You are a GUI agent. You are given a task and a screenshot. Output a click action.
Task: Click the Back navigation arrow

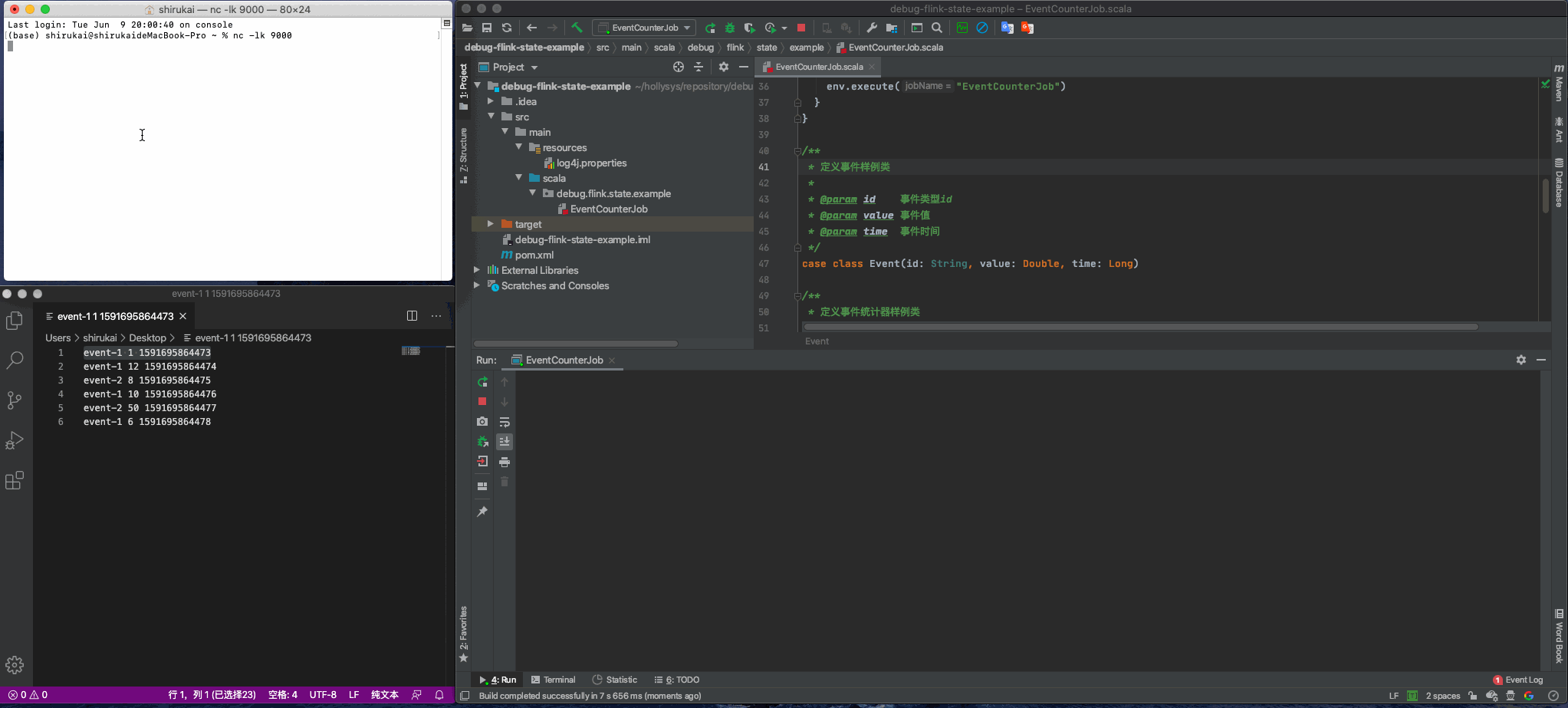(x=532, y=28)
